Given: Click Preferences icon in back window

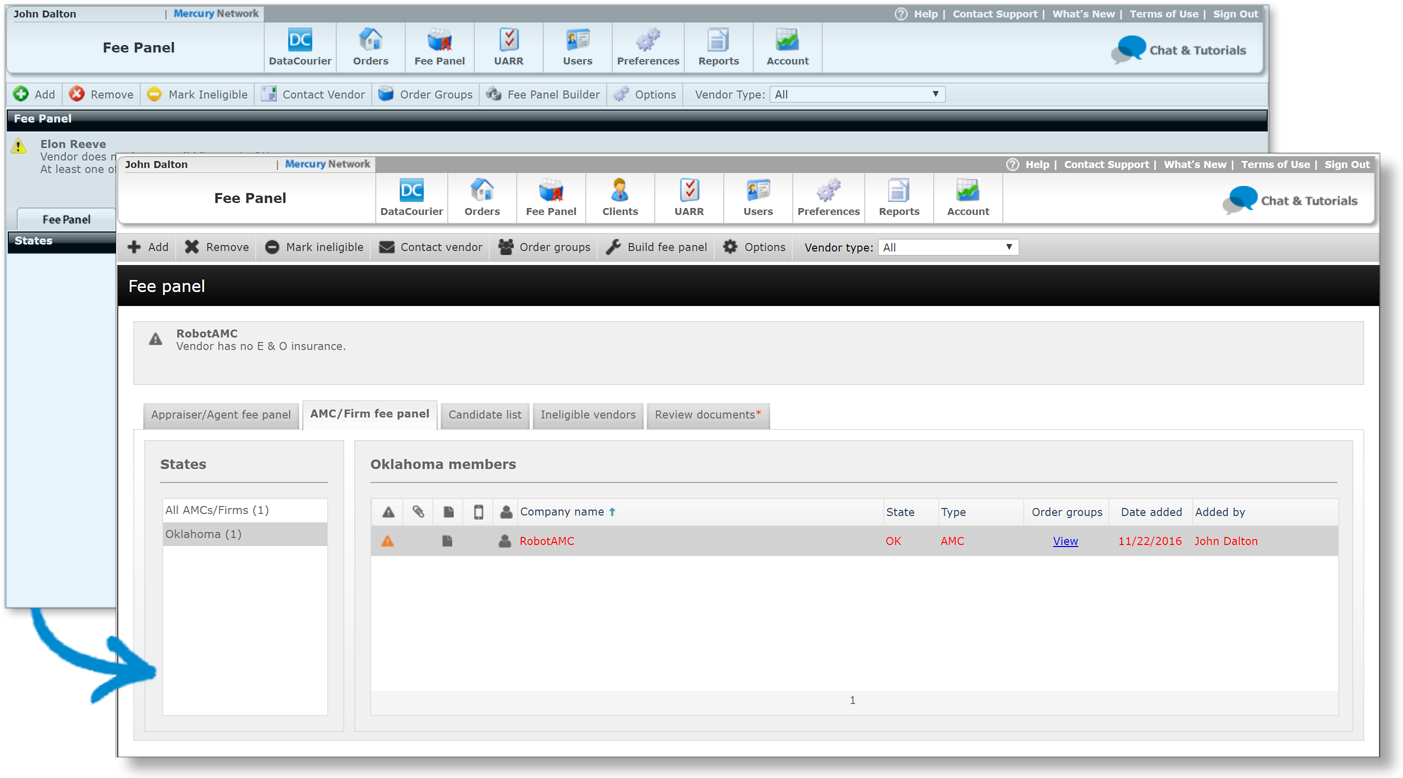Looking at the screenshot, I should [x=648, y=47].
